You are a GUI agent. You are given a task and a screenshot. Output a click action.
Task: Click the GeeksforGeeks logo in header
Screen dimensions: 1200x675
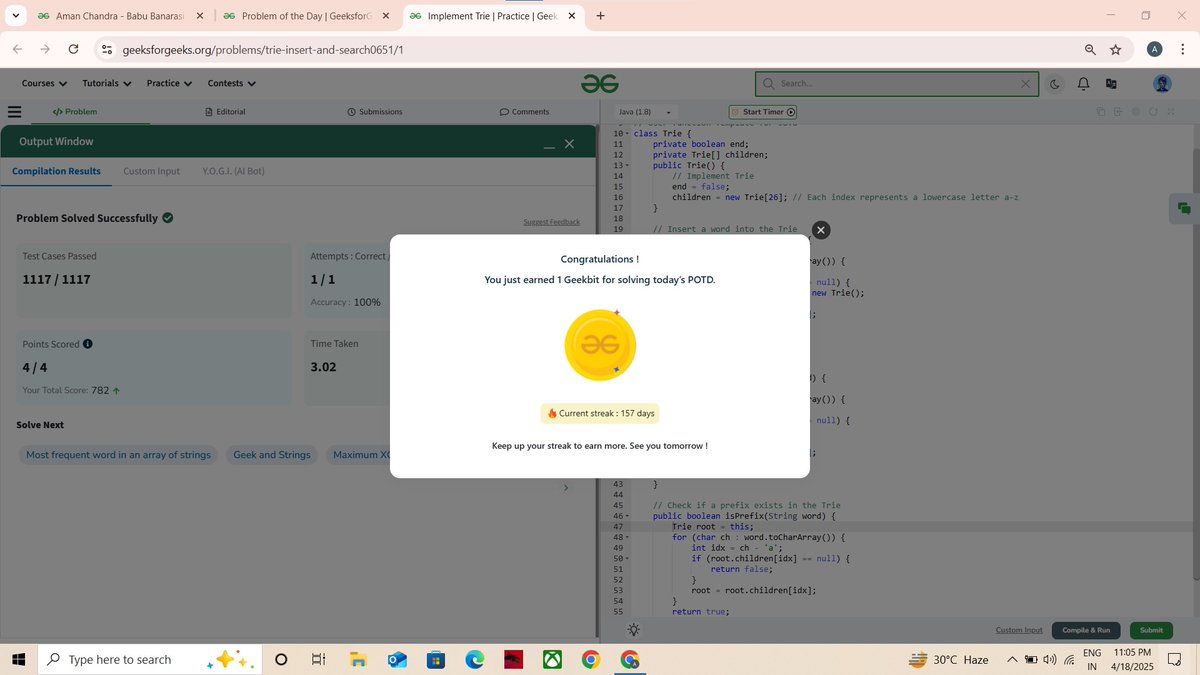click(x=601, y=83)
